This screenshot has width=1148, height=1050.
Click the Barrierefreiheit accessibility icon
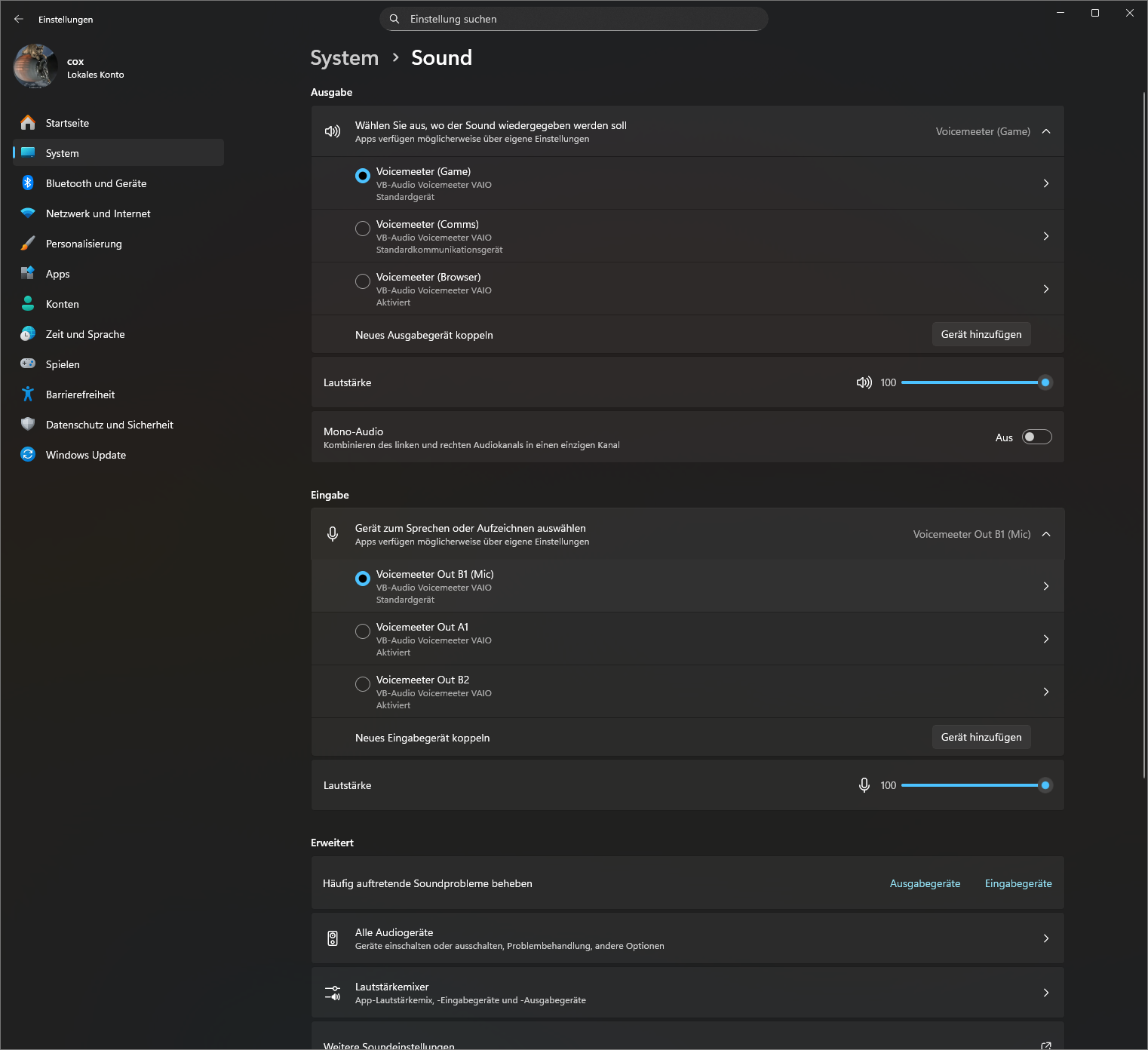[28, 395]
